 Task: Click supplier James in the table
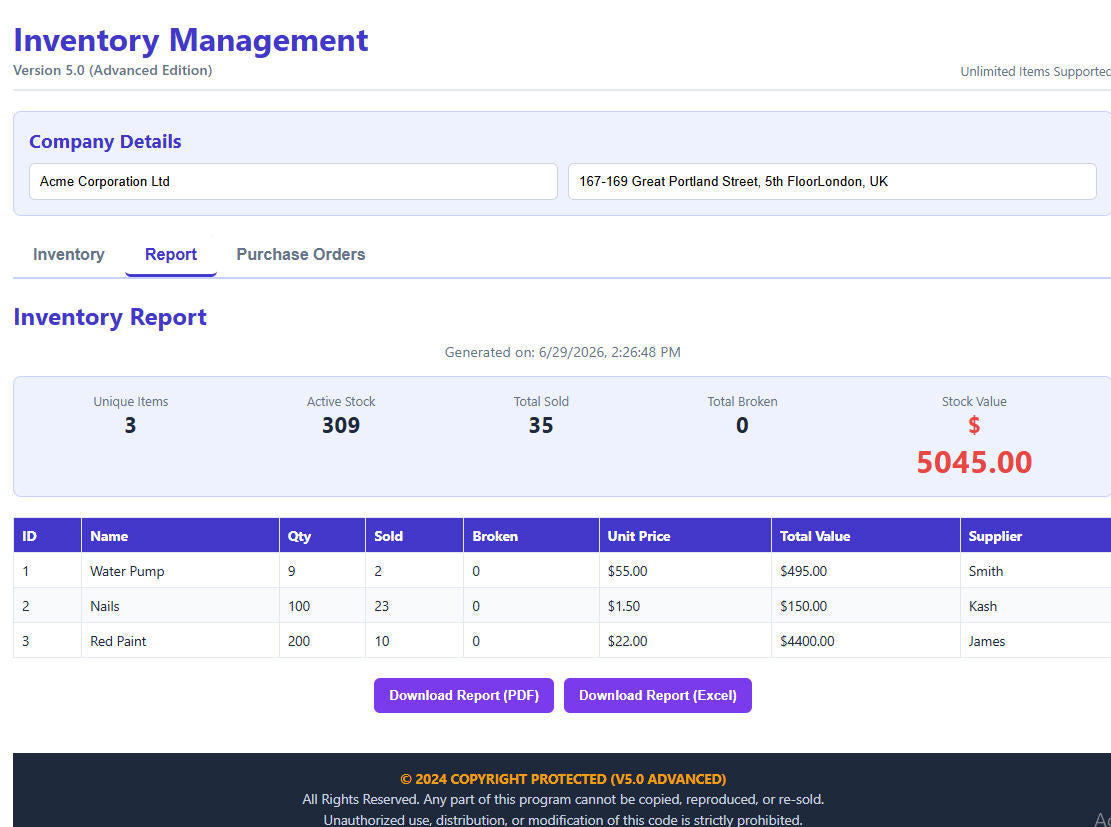click(x=1035, y=641)
